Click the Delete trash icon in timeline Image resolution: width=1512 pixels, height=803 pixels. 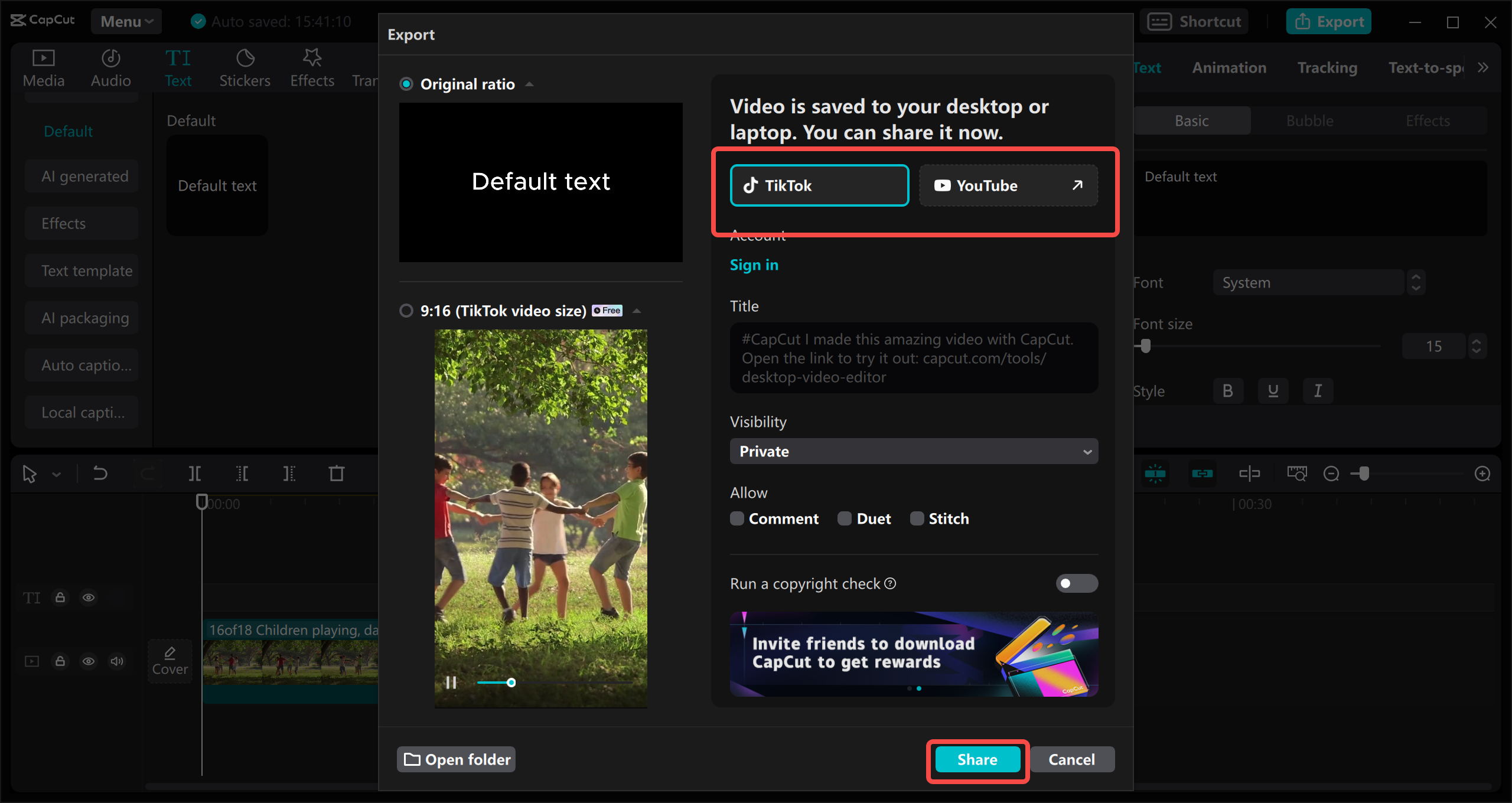tap(337, 474)
